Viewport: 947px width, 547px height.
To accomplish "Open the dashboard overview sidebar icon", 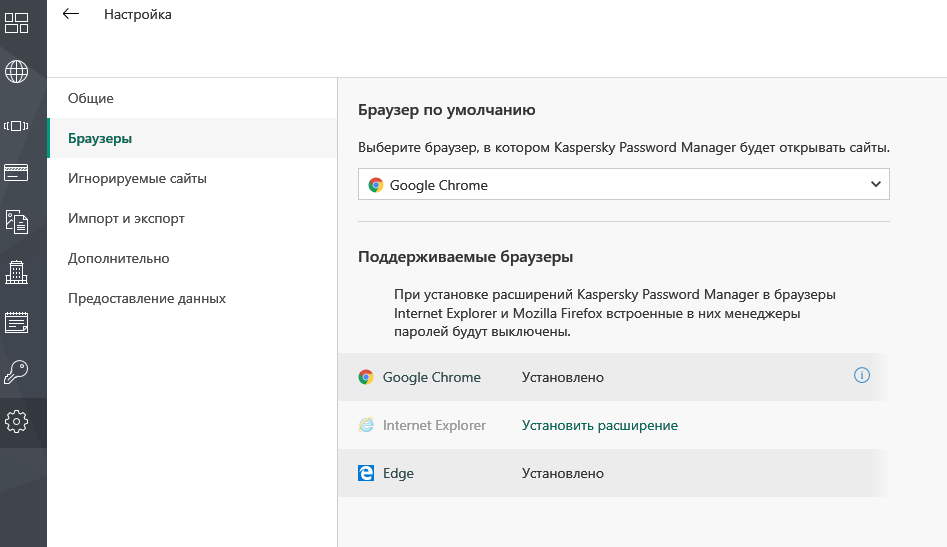I will click(x=17, y=23).
